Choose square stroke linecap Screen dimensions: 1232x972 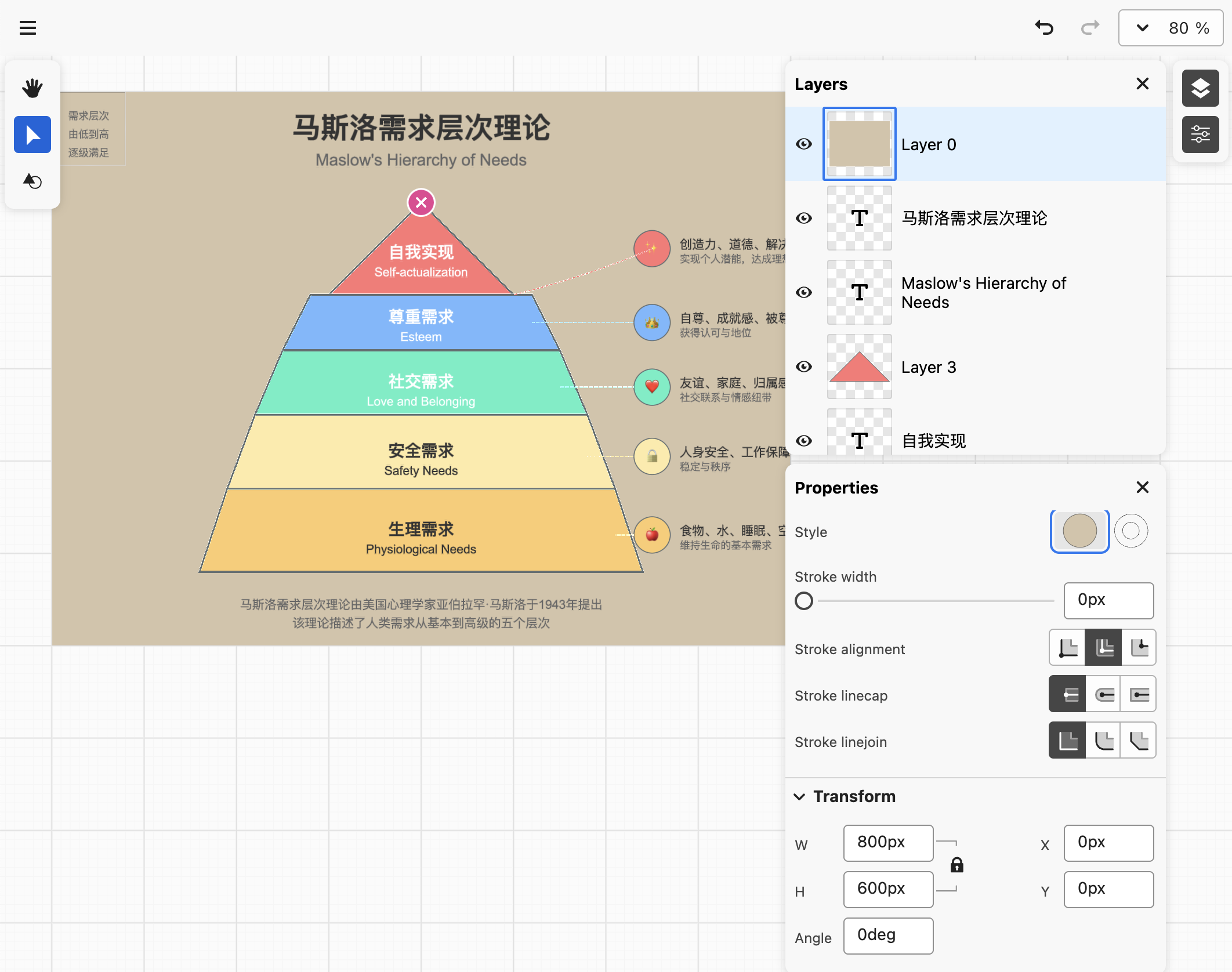1139,694
